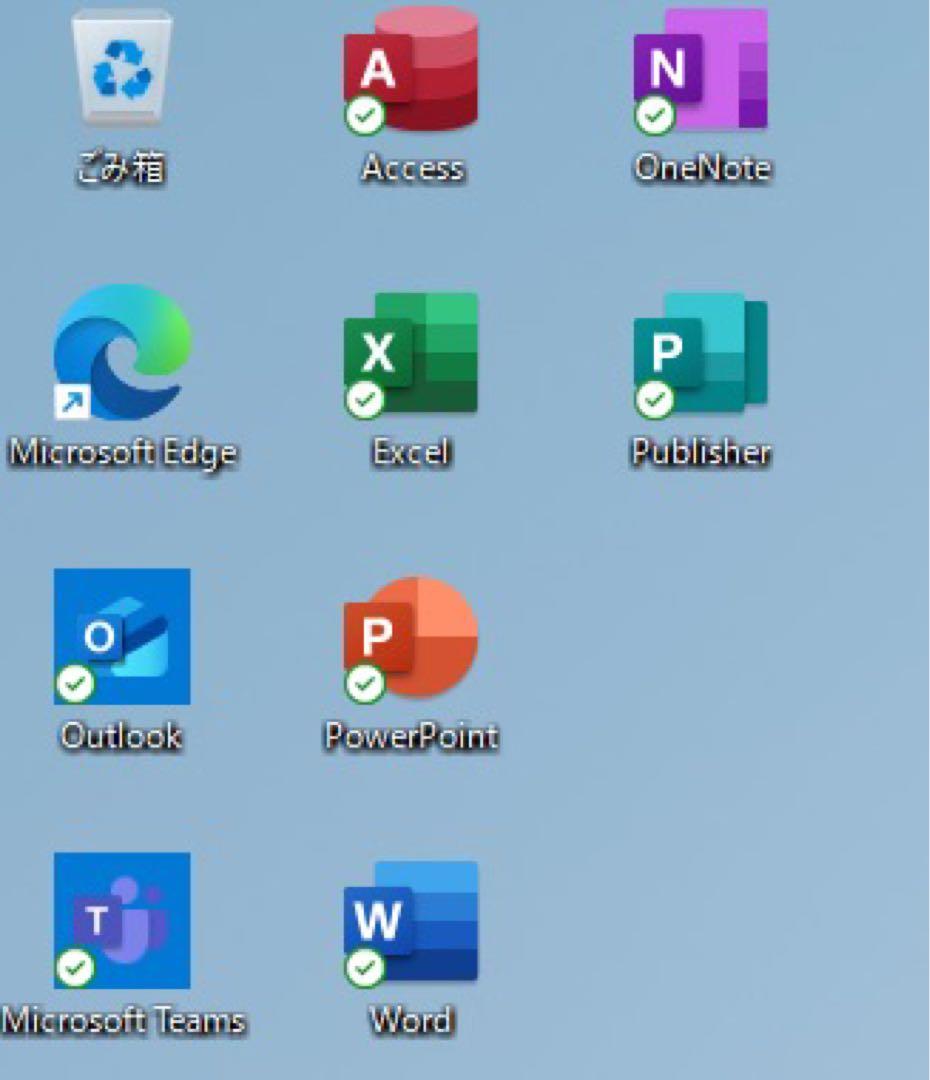Select the Word desktop icon

[x=411, y=921]
